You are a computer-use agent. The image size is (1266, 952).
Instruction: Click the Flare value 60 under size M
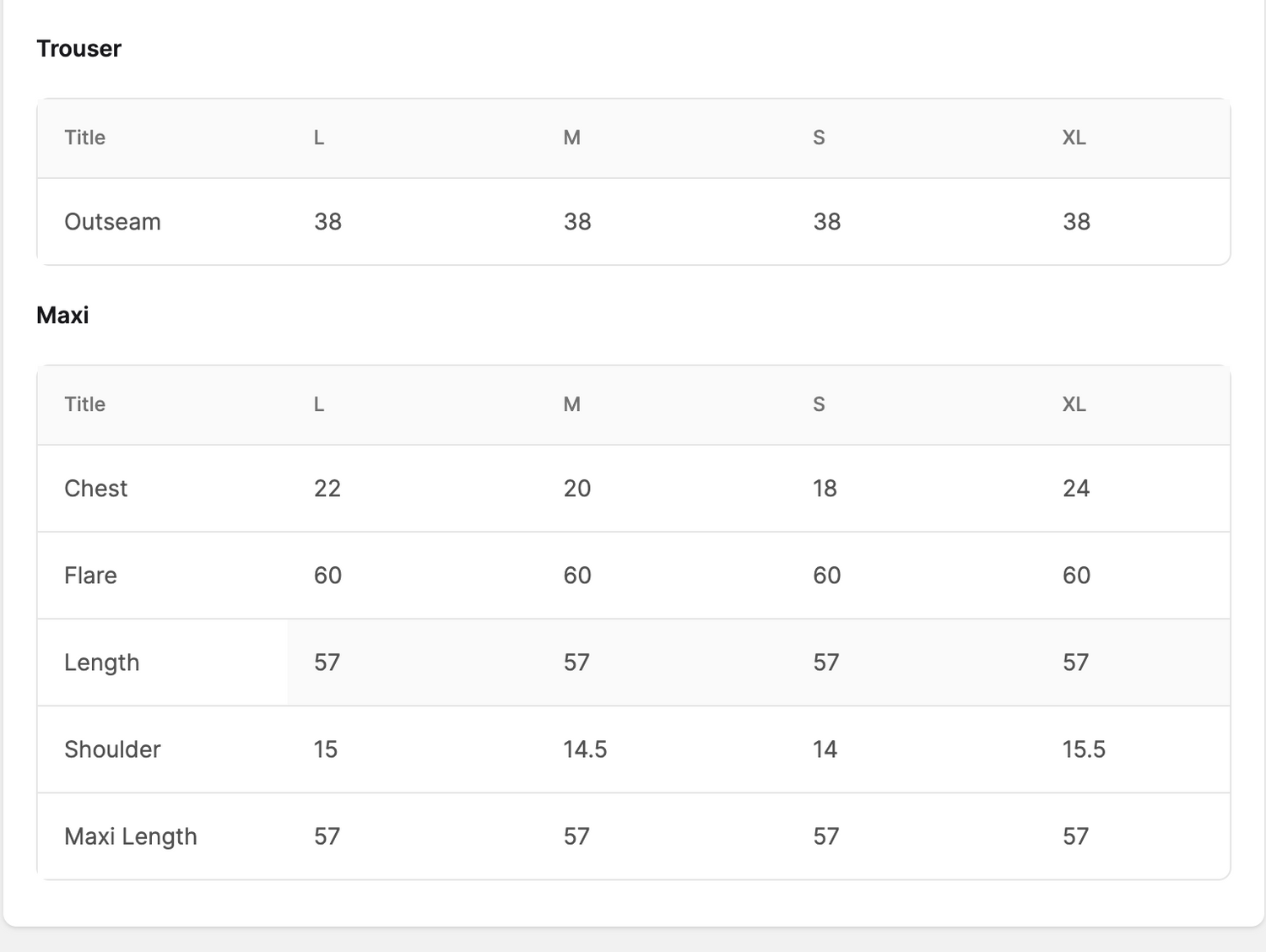[577, 576]
